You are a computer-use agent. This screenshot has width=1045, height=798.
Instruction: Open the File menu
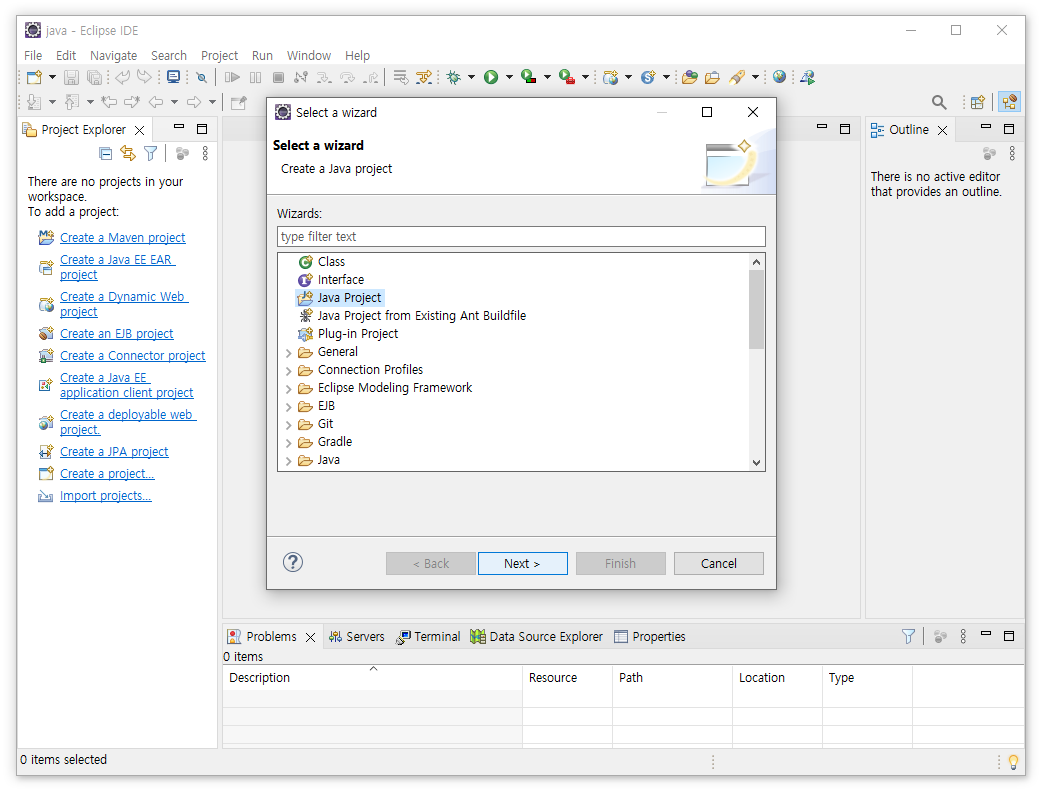[33, 55]
